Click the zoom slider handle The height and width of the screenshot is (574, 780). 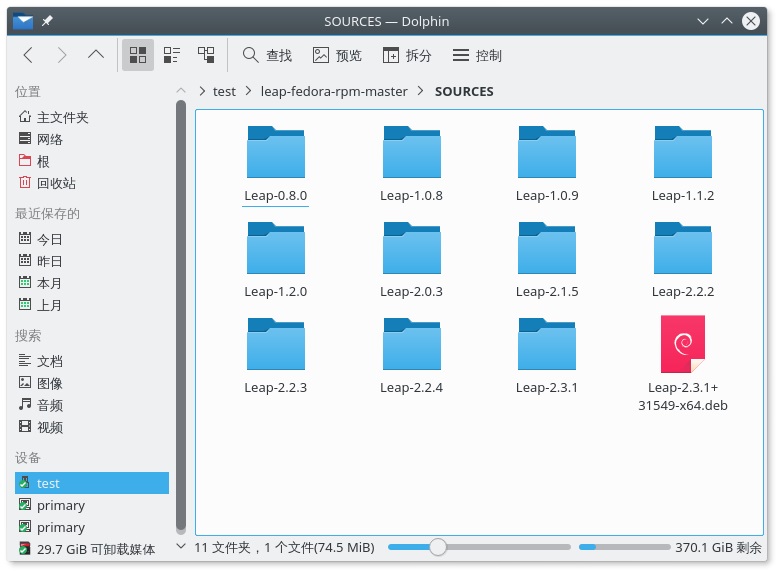pos(438,547)
